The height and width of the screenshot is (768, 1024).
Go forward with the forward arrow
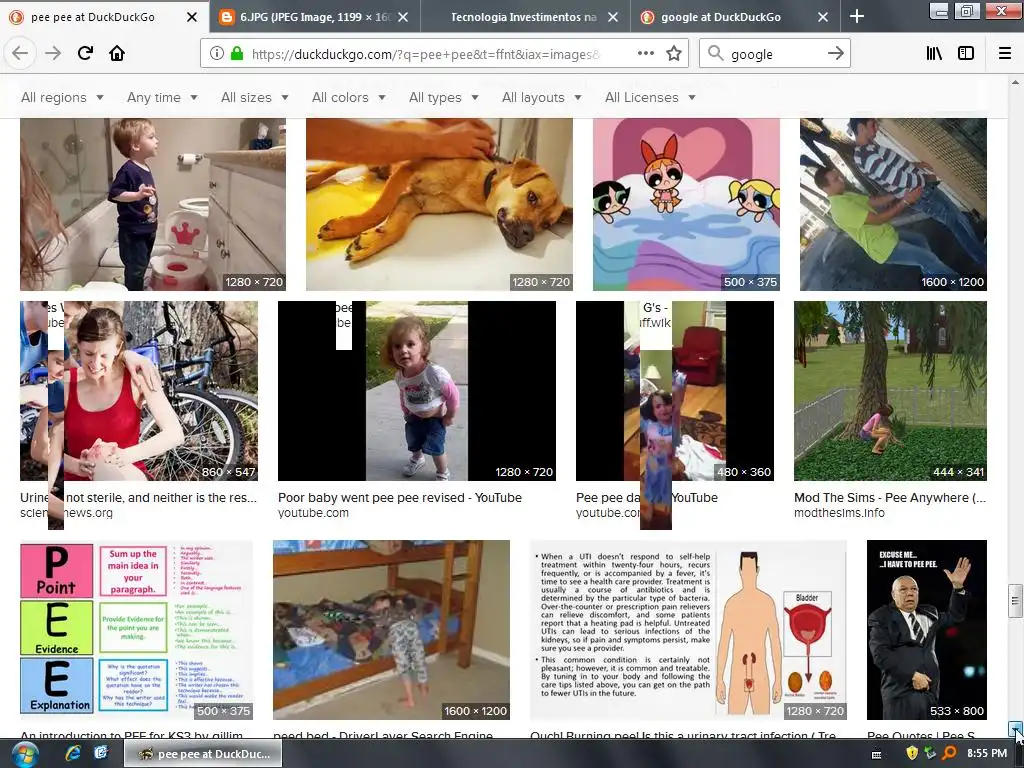click(53, 53)
